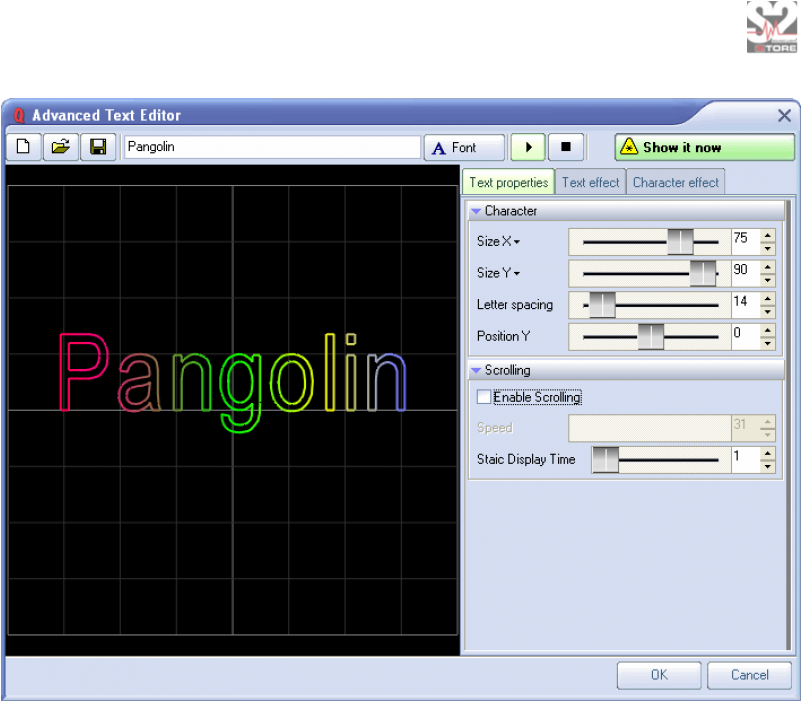Cancel the text editor dialog
The width and height of the screenshot is (801, 701).
click(749, 674)
